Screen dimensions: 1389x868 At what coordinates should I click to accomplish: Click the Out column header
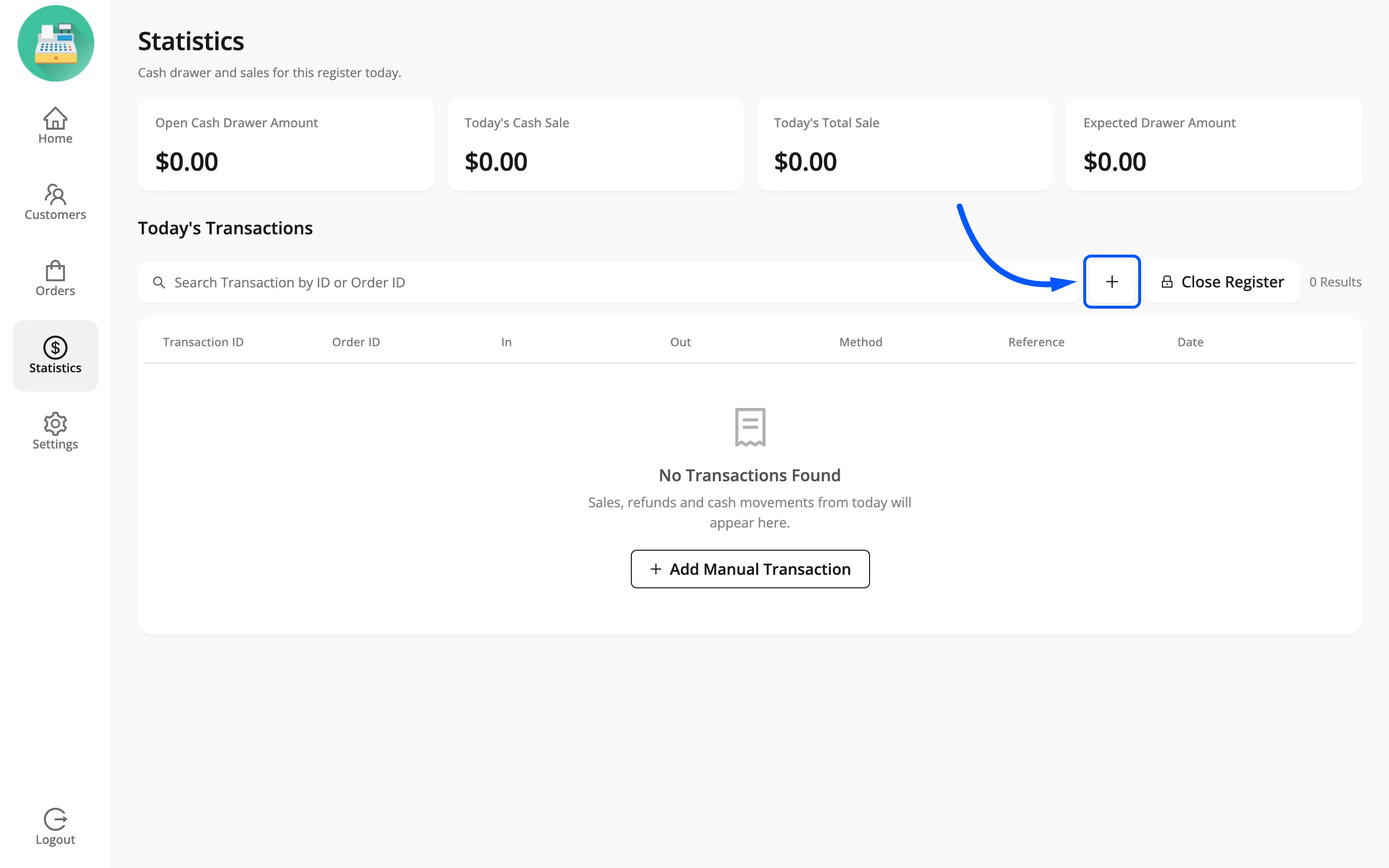coord(680,342)
